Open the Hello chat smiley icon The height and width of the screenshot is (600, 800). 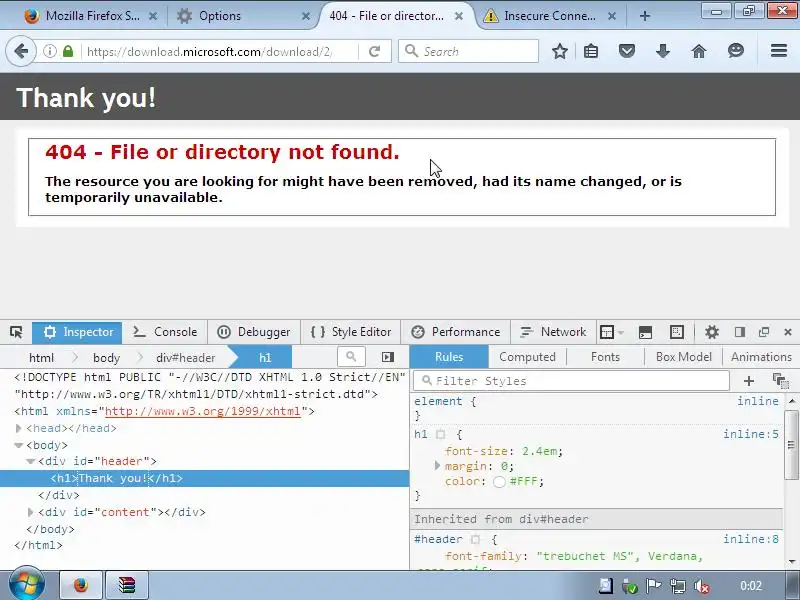pos(736,51)
